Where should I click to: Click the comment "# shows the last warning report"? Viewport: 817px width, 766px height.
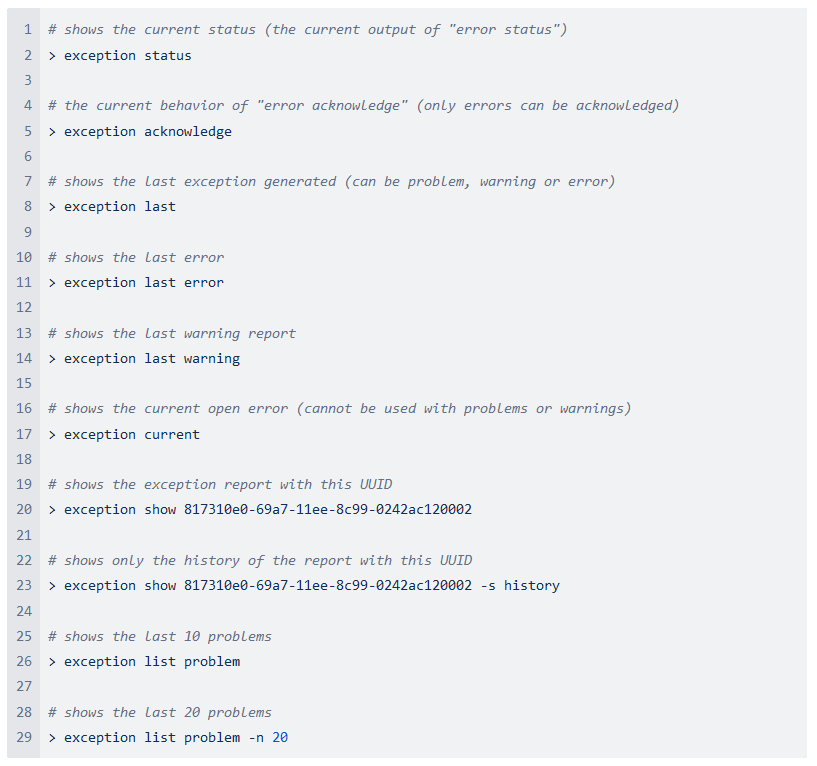click(x=172, y=333)
